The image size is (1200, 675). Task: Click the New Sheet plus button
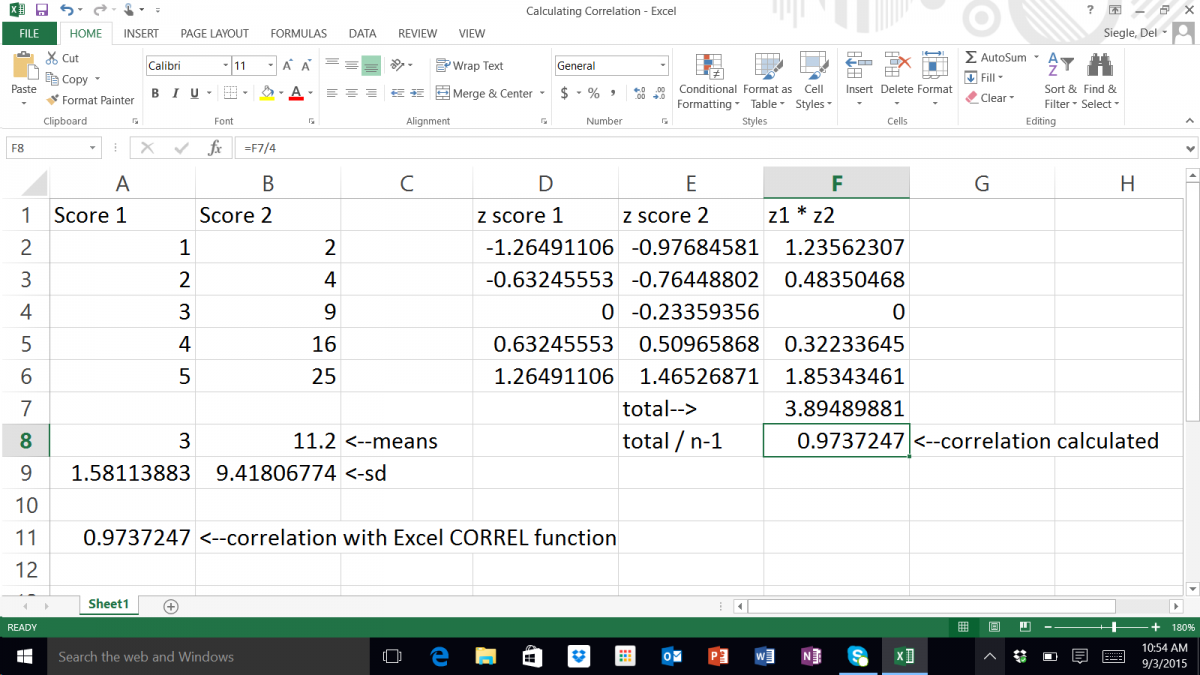pyautogui.click(x=170, y=604)
